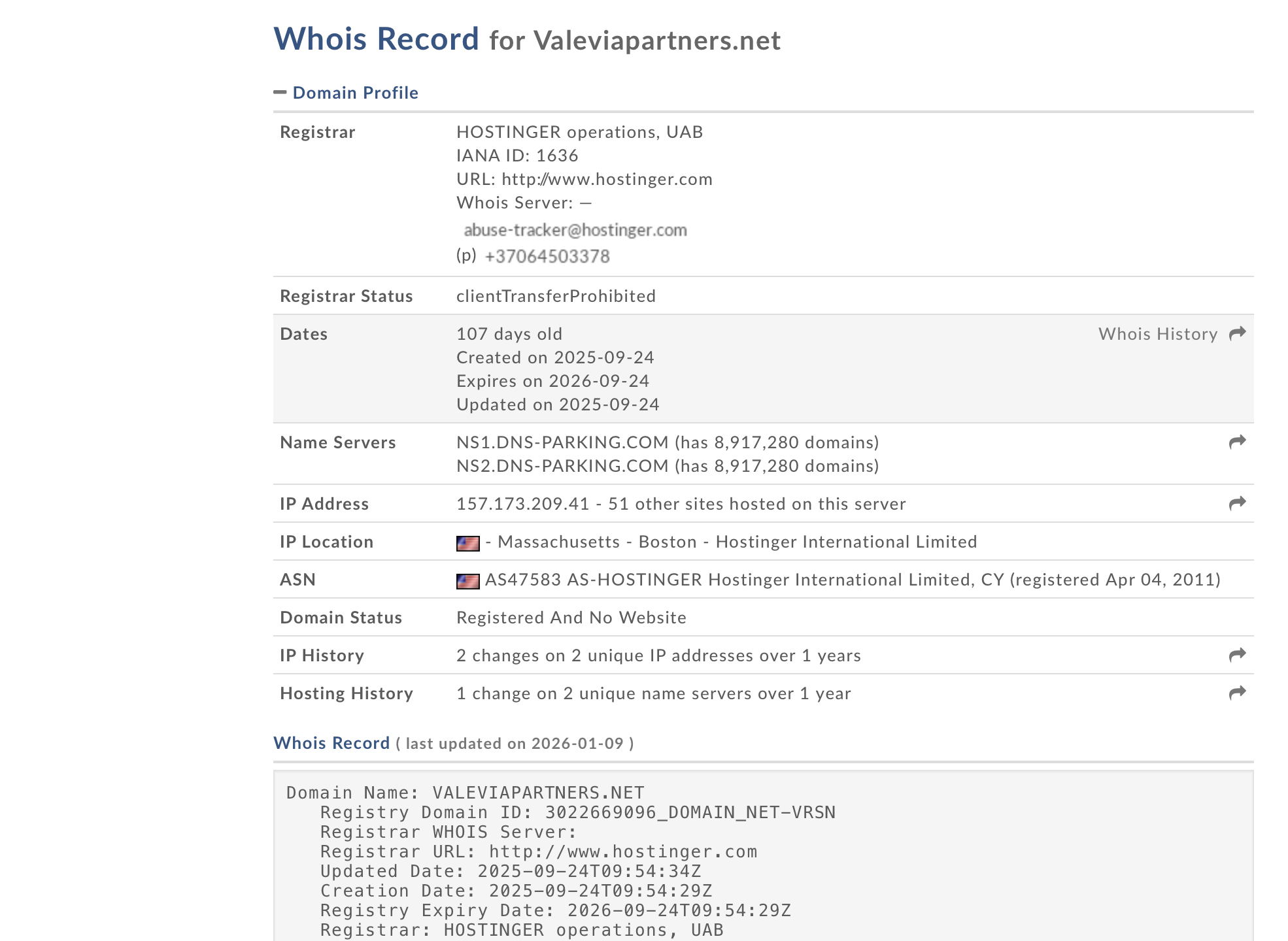Click the Hosting History row arrow icon

[x=1237, y=693]
